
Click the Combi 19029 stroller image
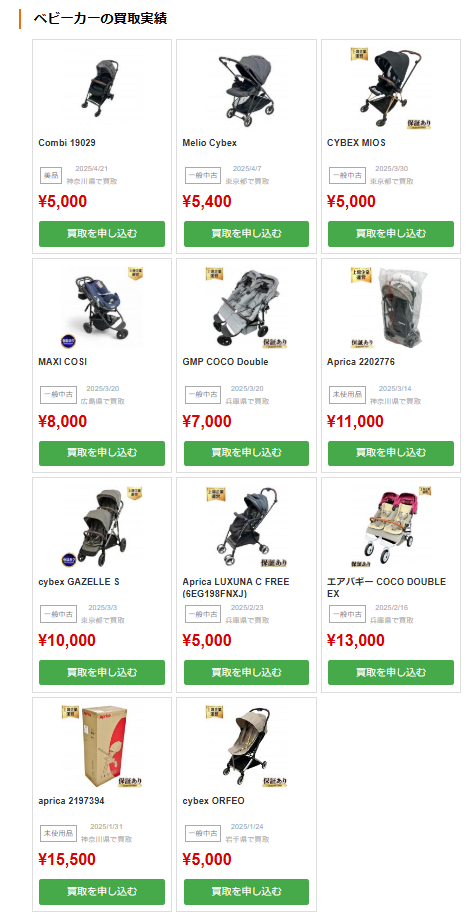(102, 87)
